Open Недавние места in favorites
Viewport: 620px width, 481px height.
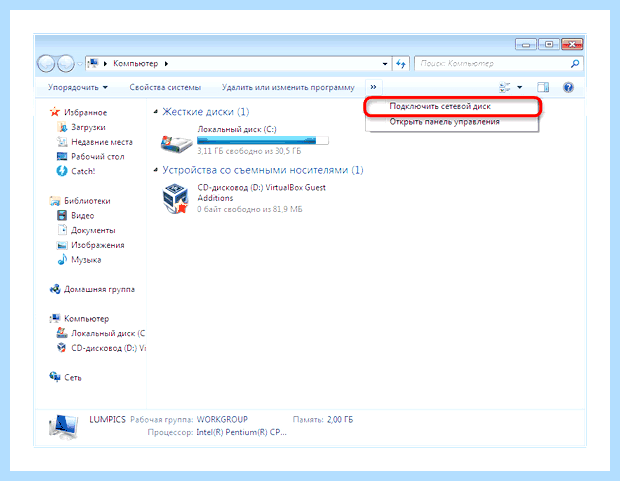102,142
